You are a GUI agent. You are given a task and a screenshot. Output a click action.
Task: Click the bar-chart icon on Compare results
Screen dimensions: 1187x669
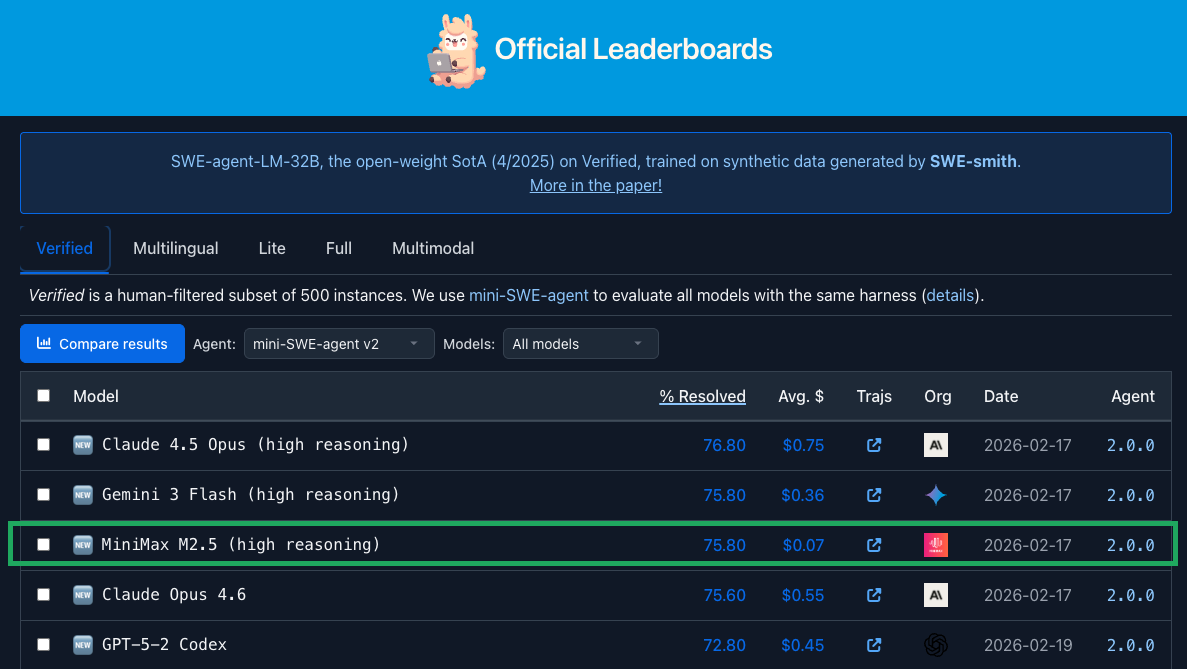(x=44, y=343)
